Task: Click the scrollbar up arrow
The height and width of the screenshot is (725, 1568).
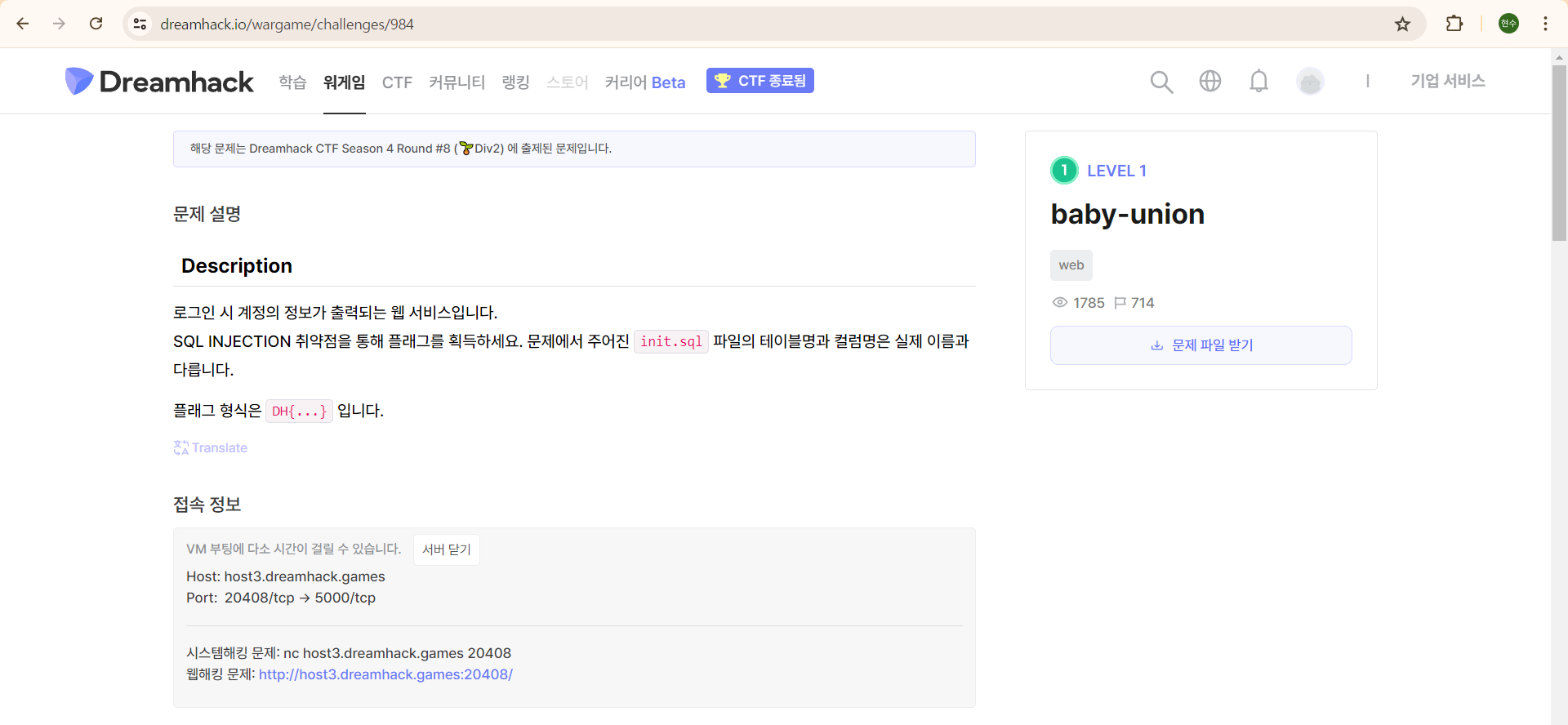Action: (1559, 57)
